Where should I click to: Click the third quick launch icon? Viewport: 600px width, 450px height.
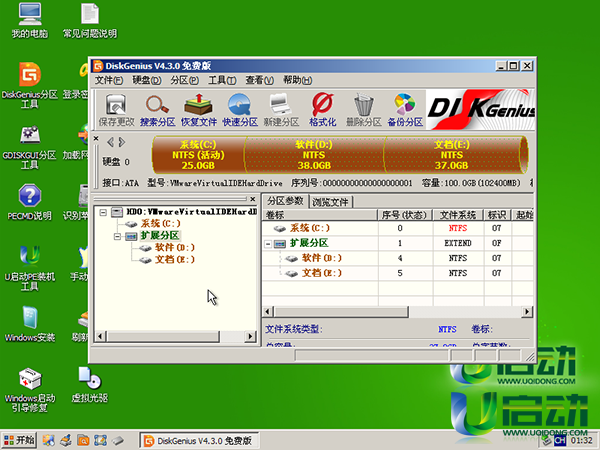pyautogui.click(x=83, y=440)
